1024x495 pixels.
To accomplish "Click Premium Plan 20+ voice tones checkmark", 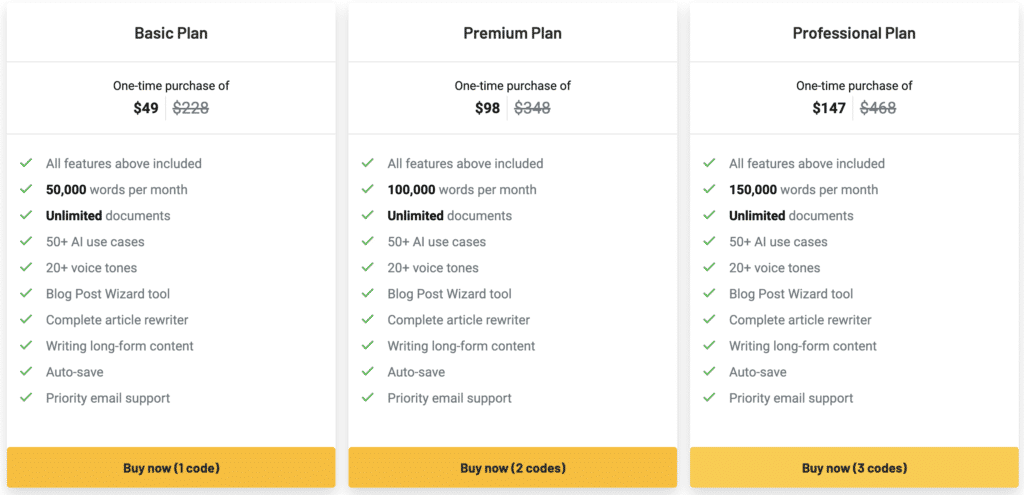I will (x=367, y=268).
